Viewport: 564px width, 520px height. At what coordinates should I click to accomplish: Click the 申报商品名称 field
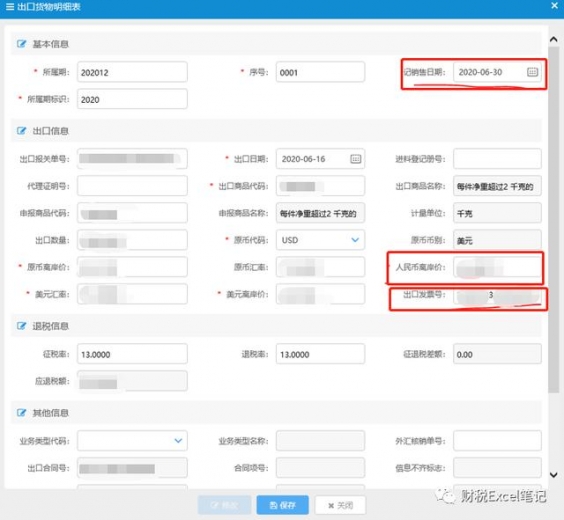320,213
